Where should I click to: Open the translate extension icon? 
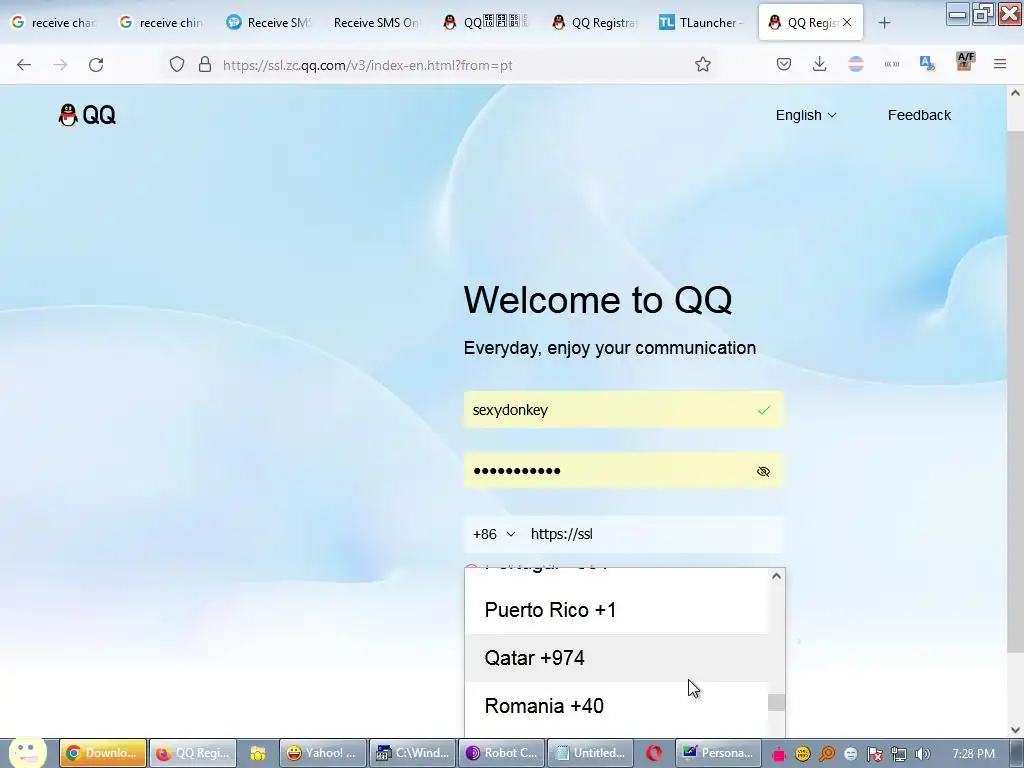tap(927, 63)
